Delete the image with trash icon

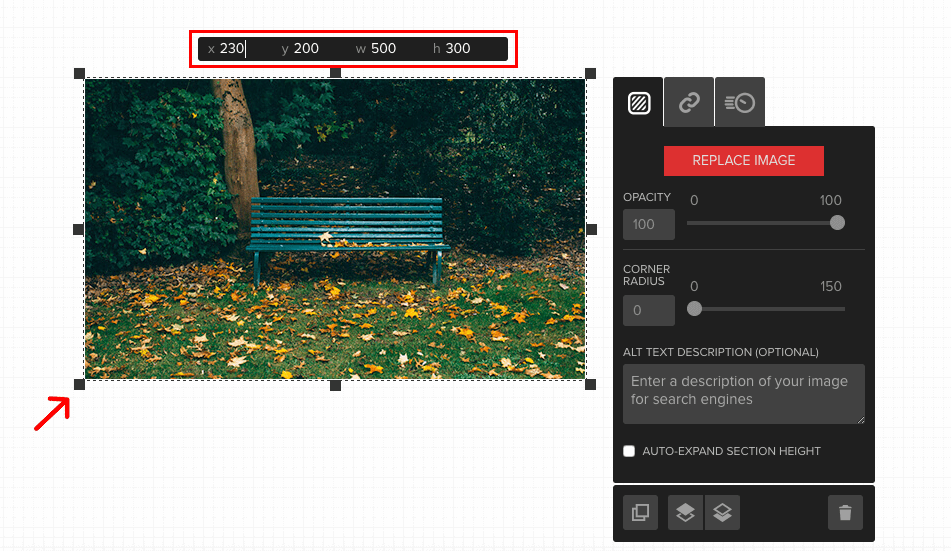tap(845, 513)
